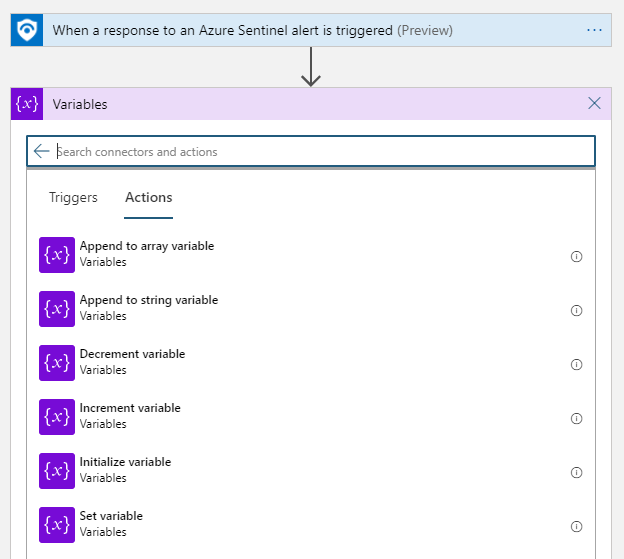
Task: Click the Initialize variable icon
Action: [57, 471]
